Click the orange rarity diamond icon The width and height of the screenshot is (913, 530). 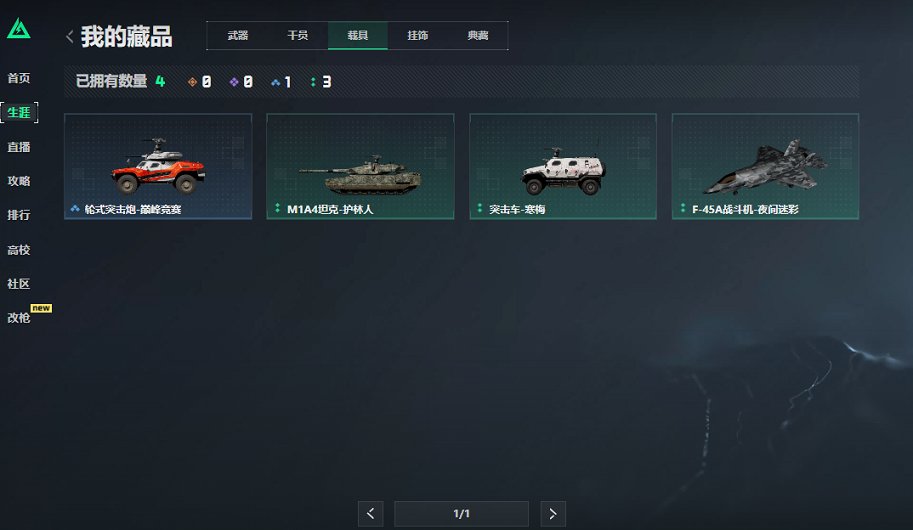tap(192, 82)
